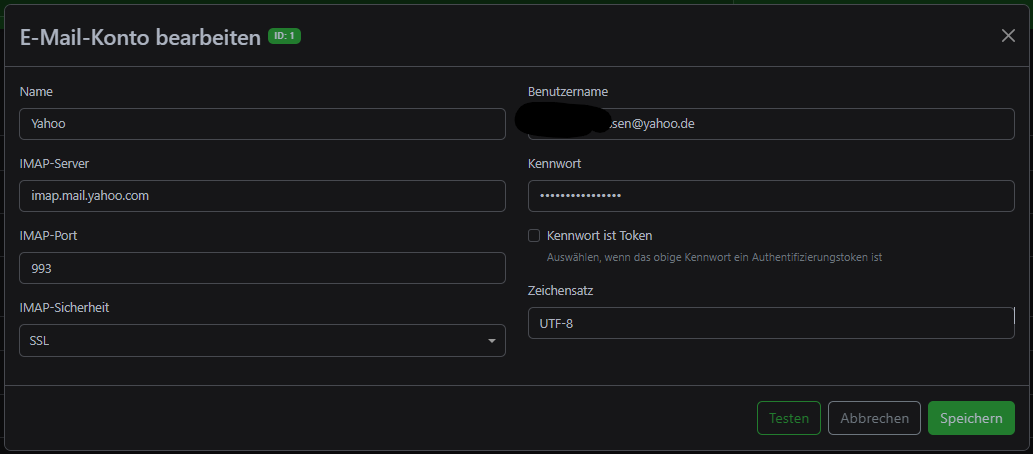
Task: Click the Zeichensatz field with UTF-8
Action: pos(771,323)
